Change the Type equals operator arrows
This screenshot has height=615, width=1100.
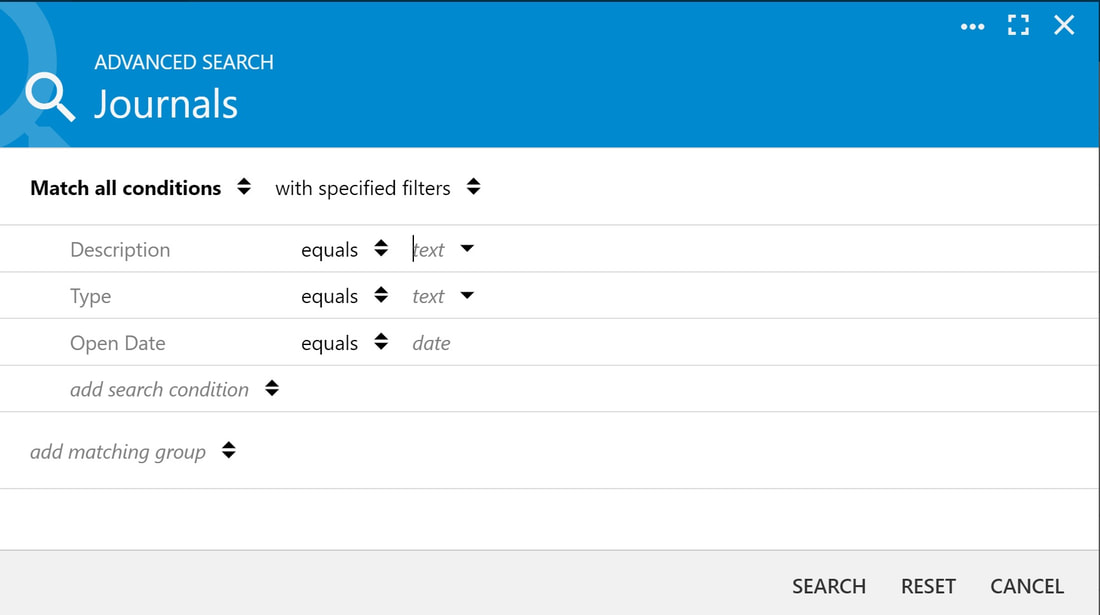coord(381,295)
